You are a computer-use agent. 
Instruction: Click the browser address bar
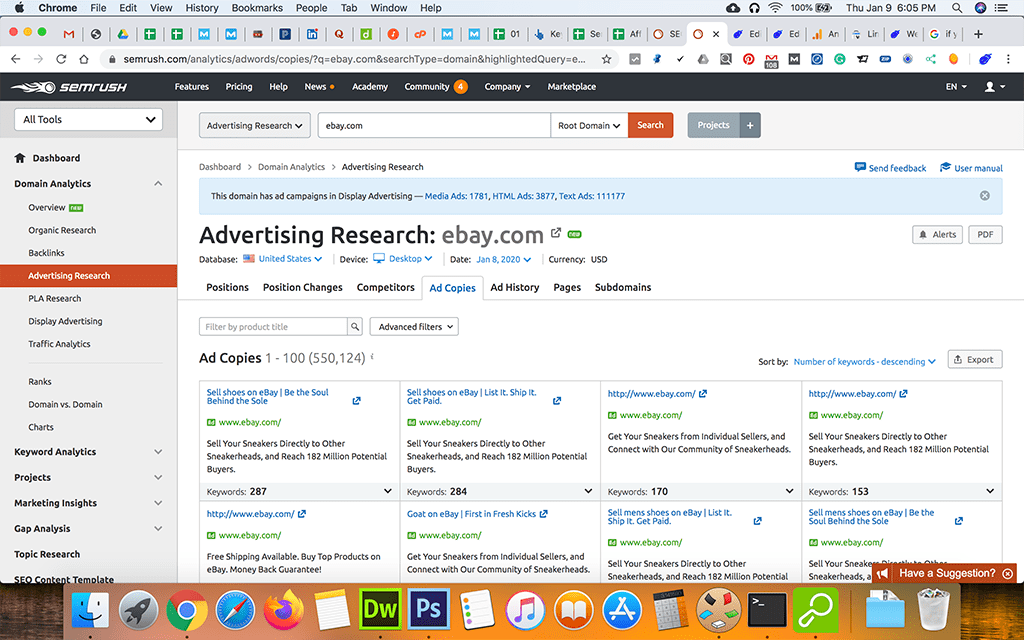pos(356,59)
